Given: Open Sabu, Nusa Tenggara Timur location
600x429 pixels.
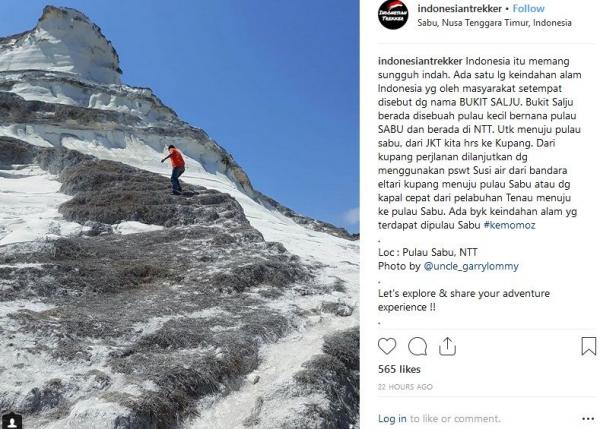Looking at the screenshot, I should 494,23.
